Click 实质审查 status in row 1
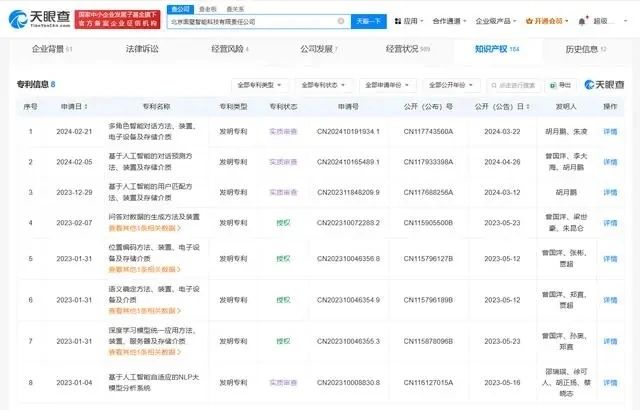 [283, 132]
